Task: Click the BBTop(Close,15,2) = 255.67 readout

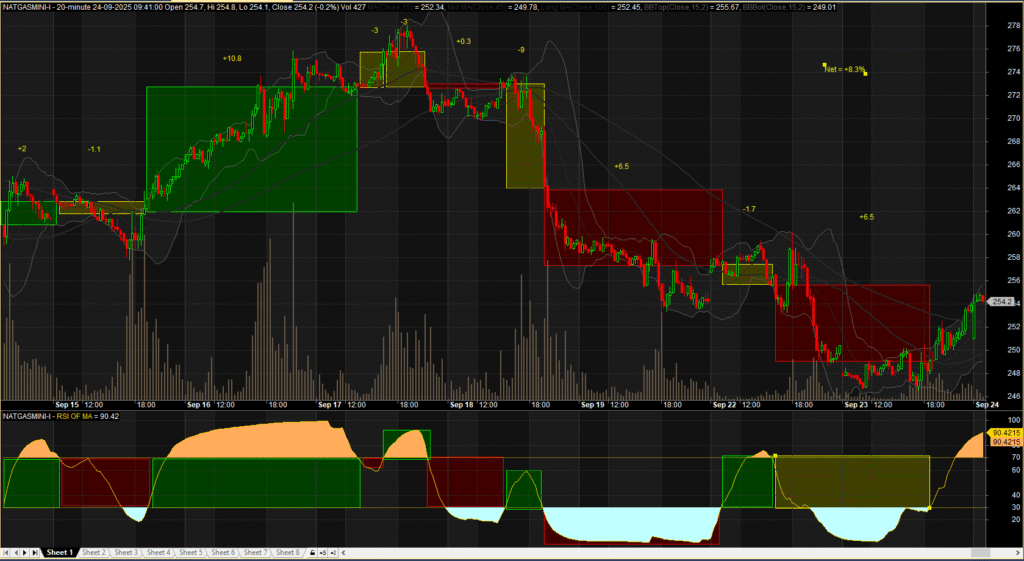Action: pyautogui.click(x=693, y=7)
